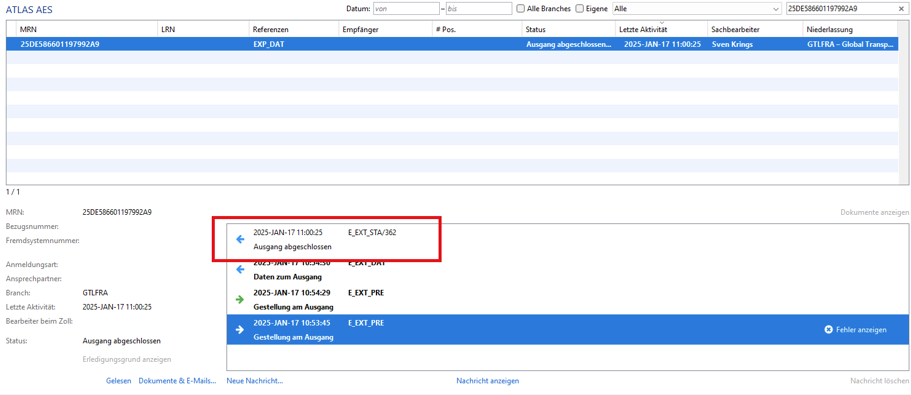
Task: Click the blue arrow icon of Daten zum Ausgang
Action: tap(240, 270)
